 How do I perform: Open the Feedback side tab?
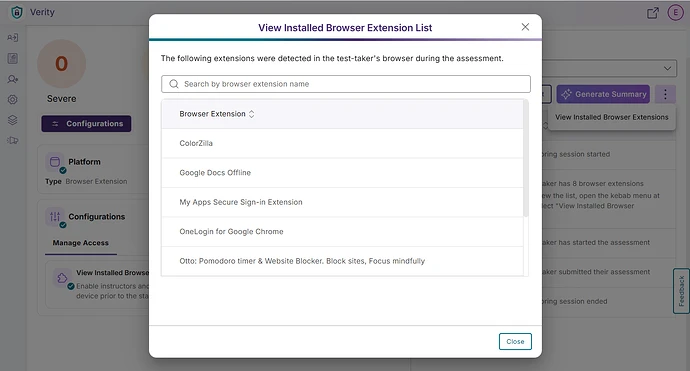[681, 291]
